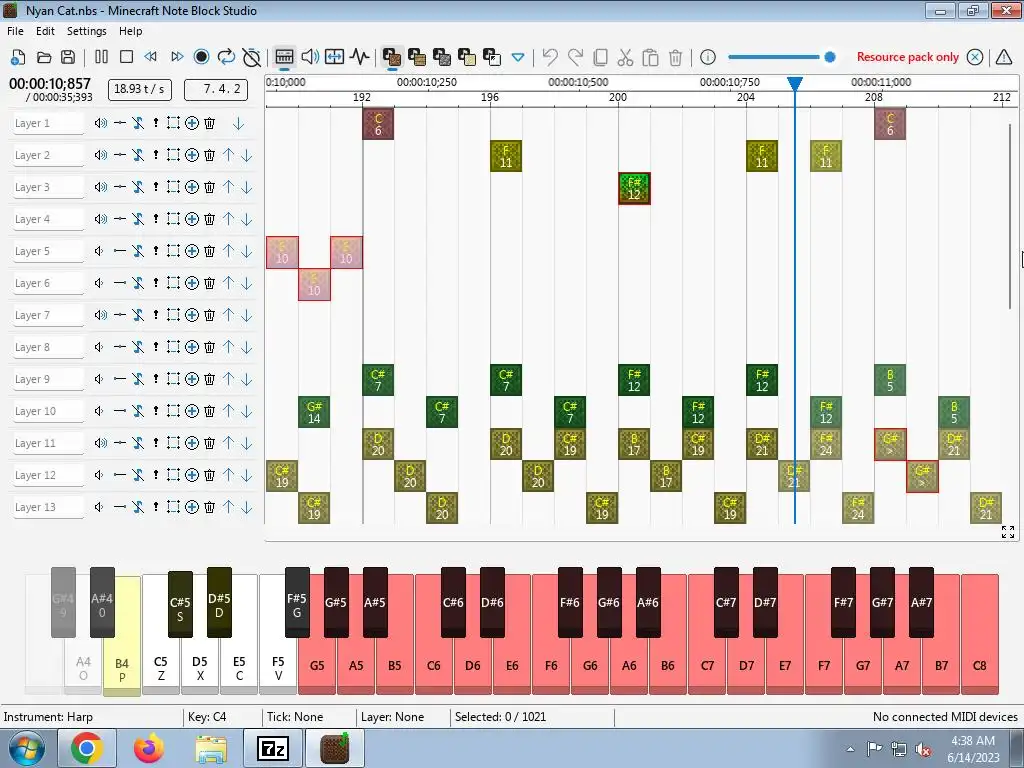Adjust the master volume slider handle

click(830, 57)
